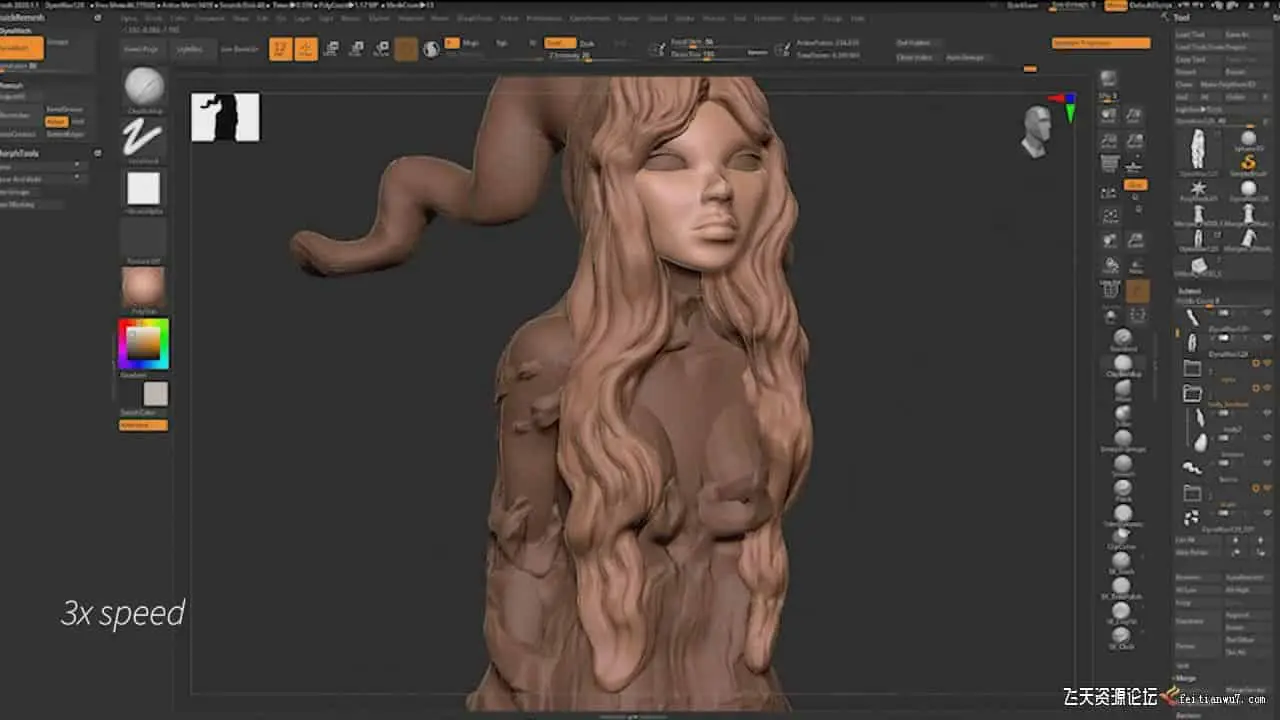Select the Edit mode icon in toolbar
Viewport: 1280px width, 720px height.
coord(281,49)
